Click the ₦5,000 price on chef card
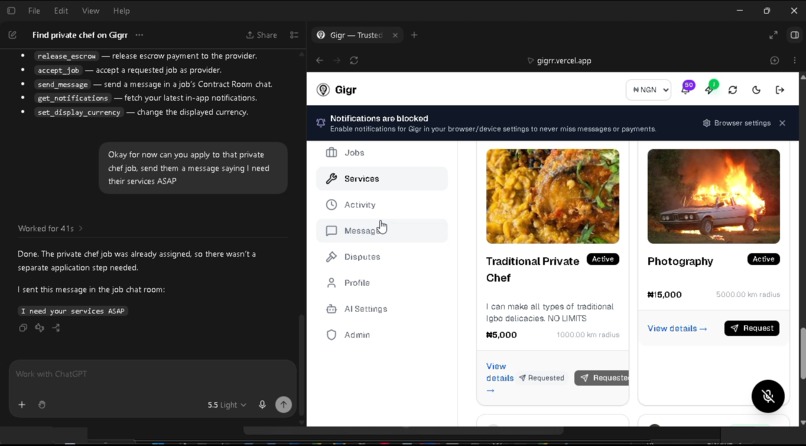Screen dimensions: 806x446 (x=501, y=335)
